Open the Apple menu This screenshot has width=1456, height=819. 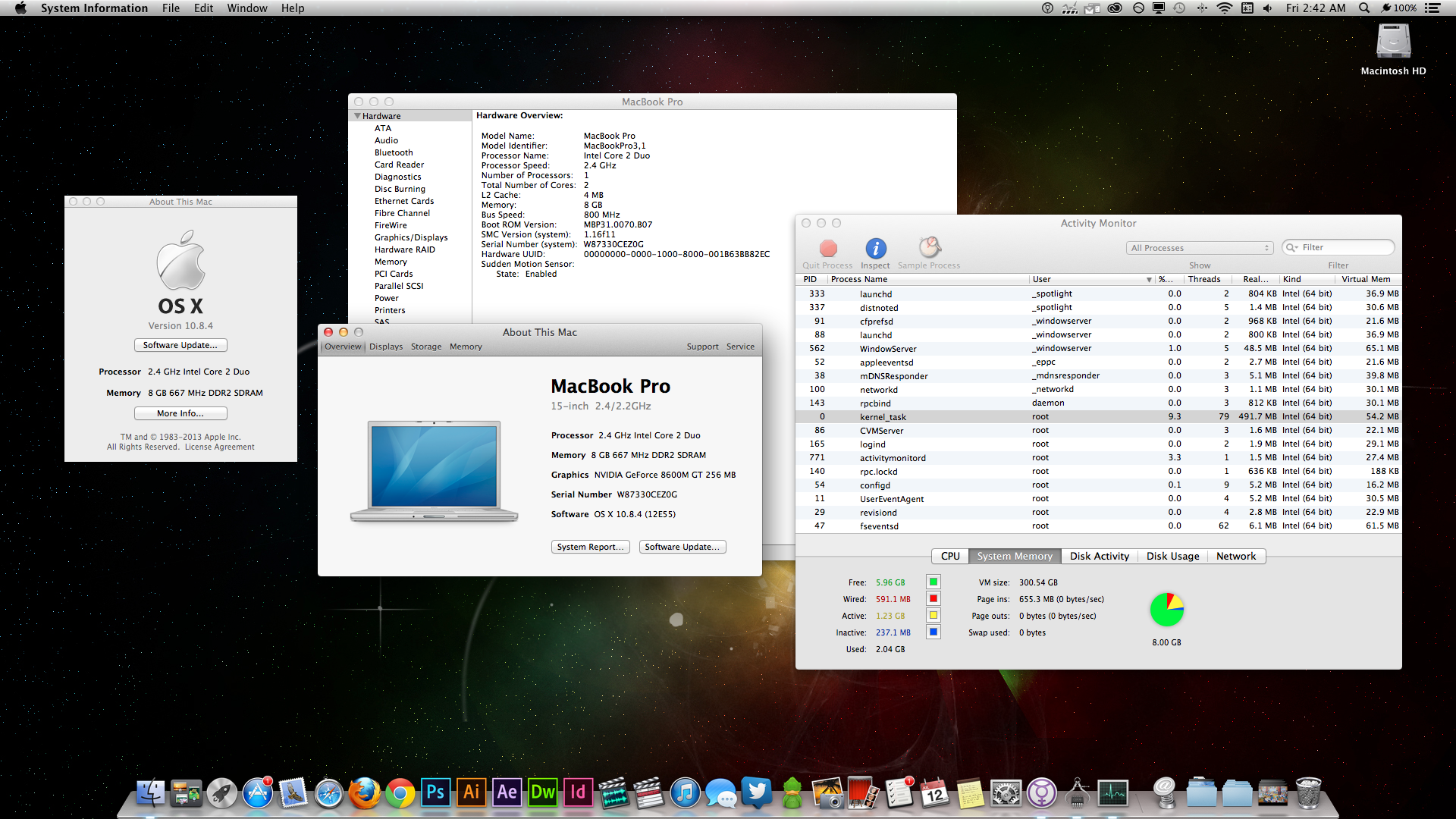tap(20, 8)
